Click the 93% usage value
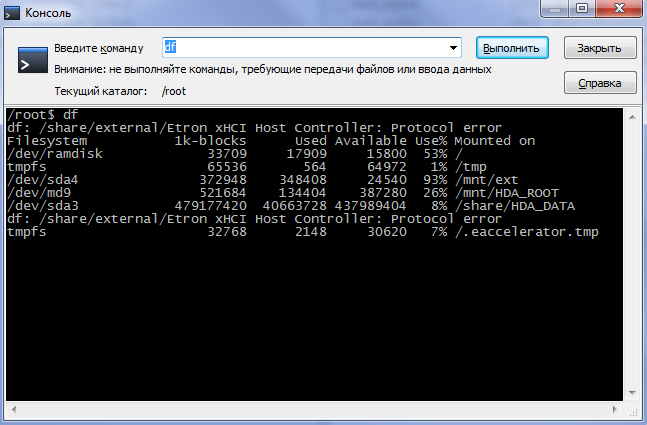647x425 pixels. coord(435,180)
